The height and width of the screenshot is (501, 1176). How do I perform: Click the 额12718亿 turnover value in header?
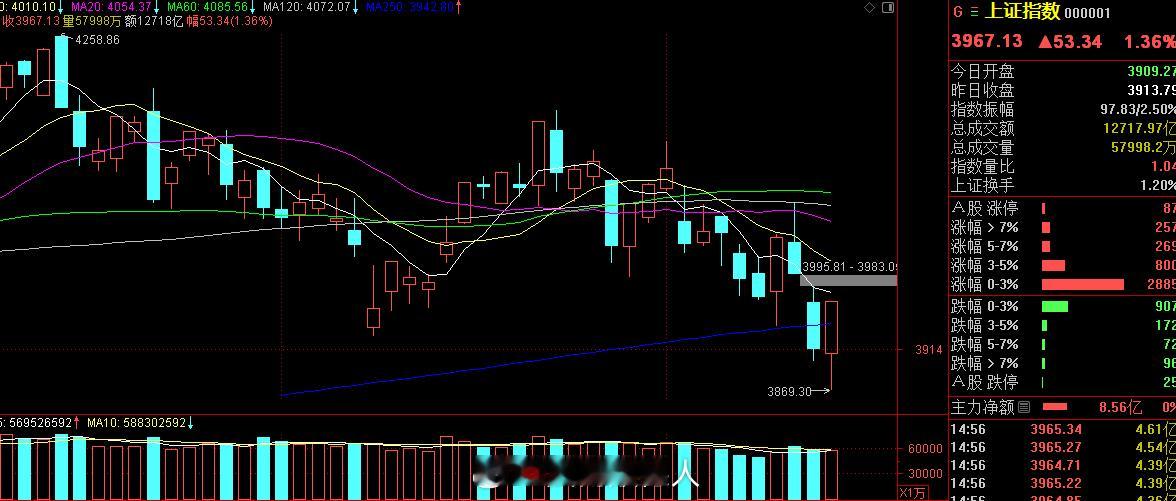(x=153, y=21)
